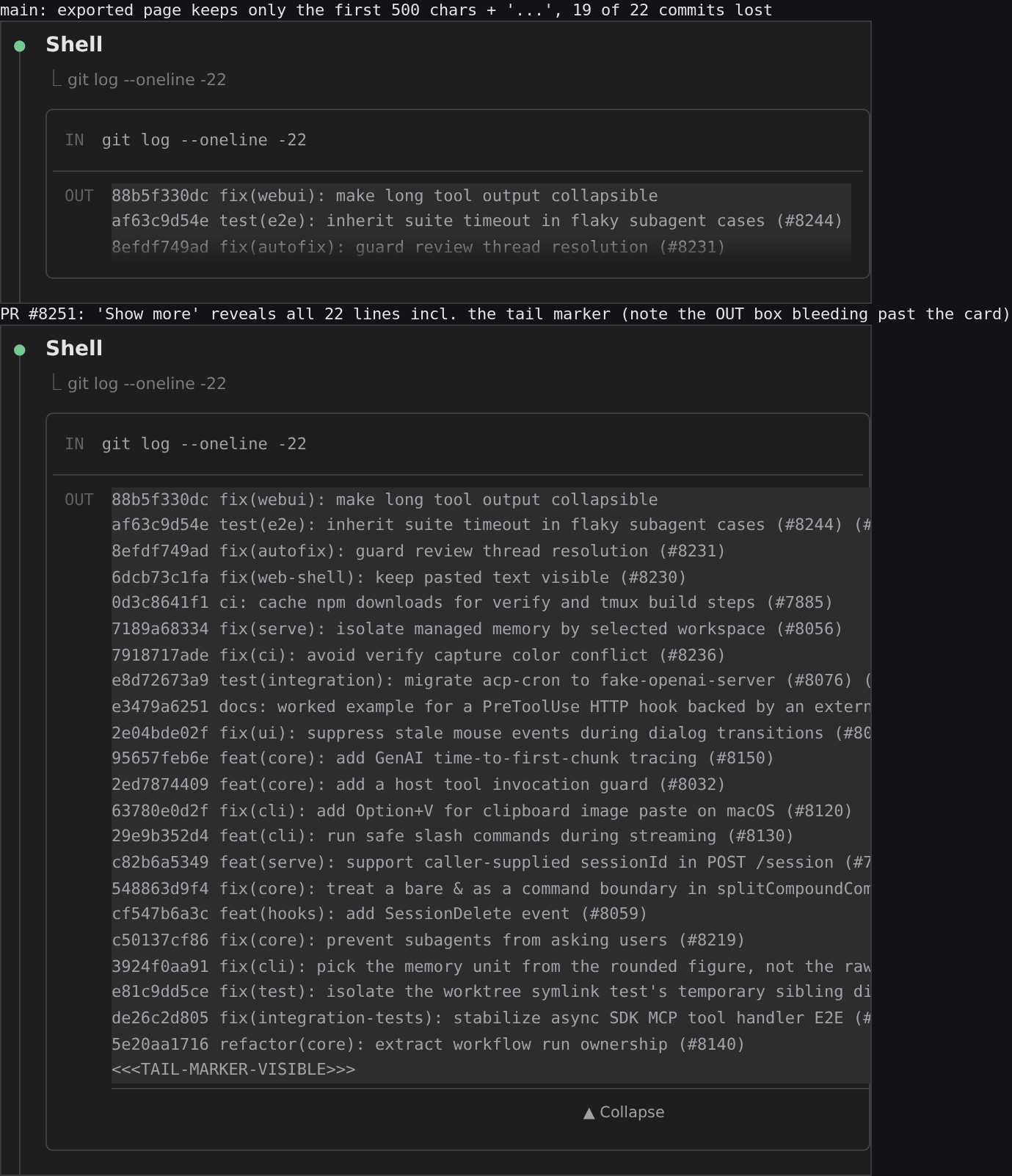Click the green status dot of the expanded Shell card

click(x=20, y=350)
